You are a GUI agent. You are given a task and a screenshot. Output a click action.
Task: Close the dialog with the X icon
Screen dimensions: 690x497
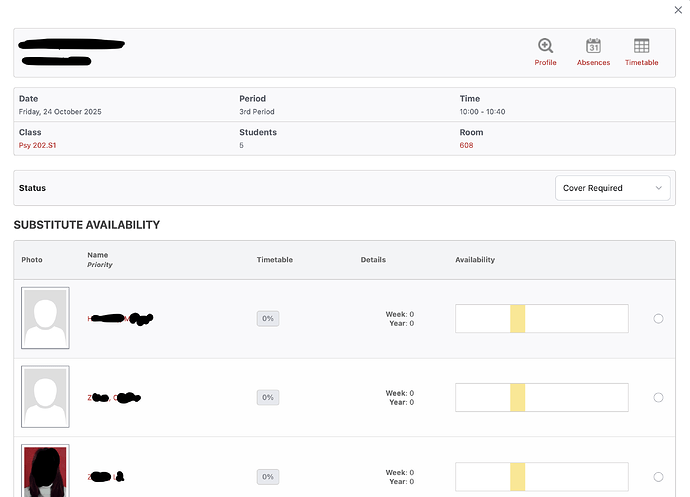[x=680, y=10]
